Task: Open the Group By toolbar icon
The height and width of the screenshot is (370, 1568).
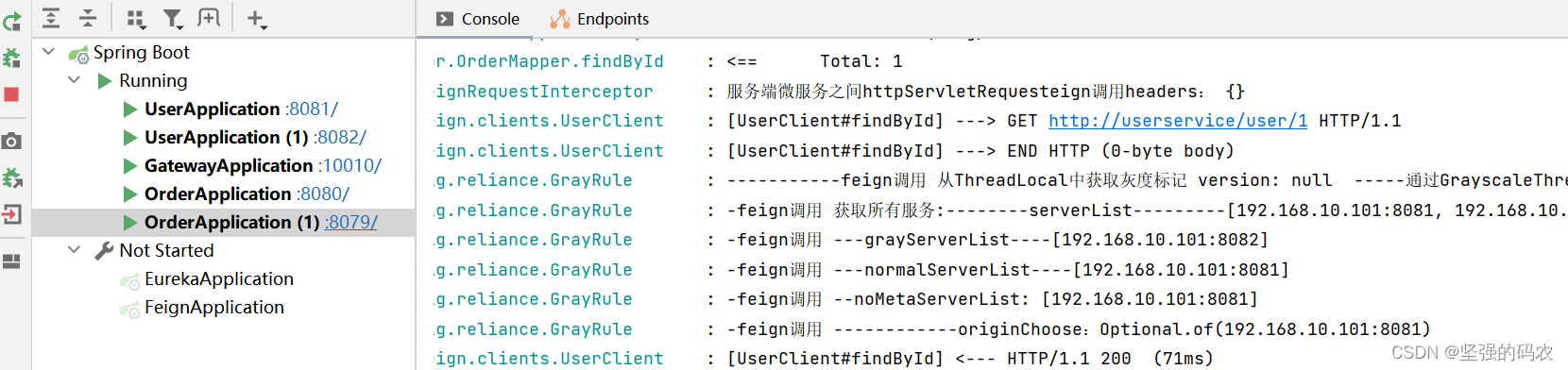Action: point(137,18)
